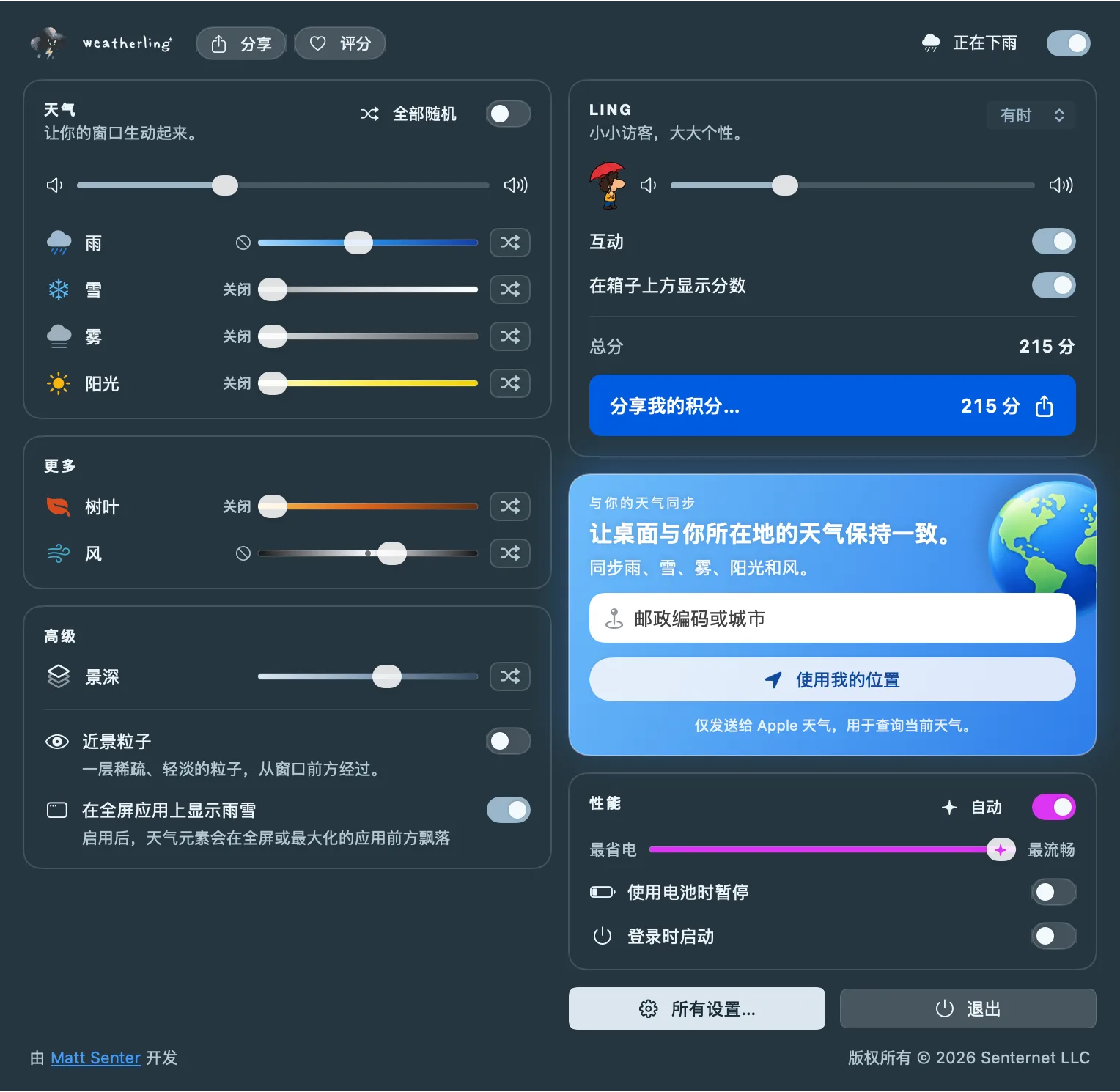Screen dimensions: 1120x1092
Task: Open the Matt Senter link
Action: (95, 1058)
